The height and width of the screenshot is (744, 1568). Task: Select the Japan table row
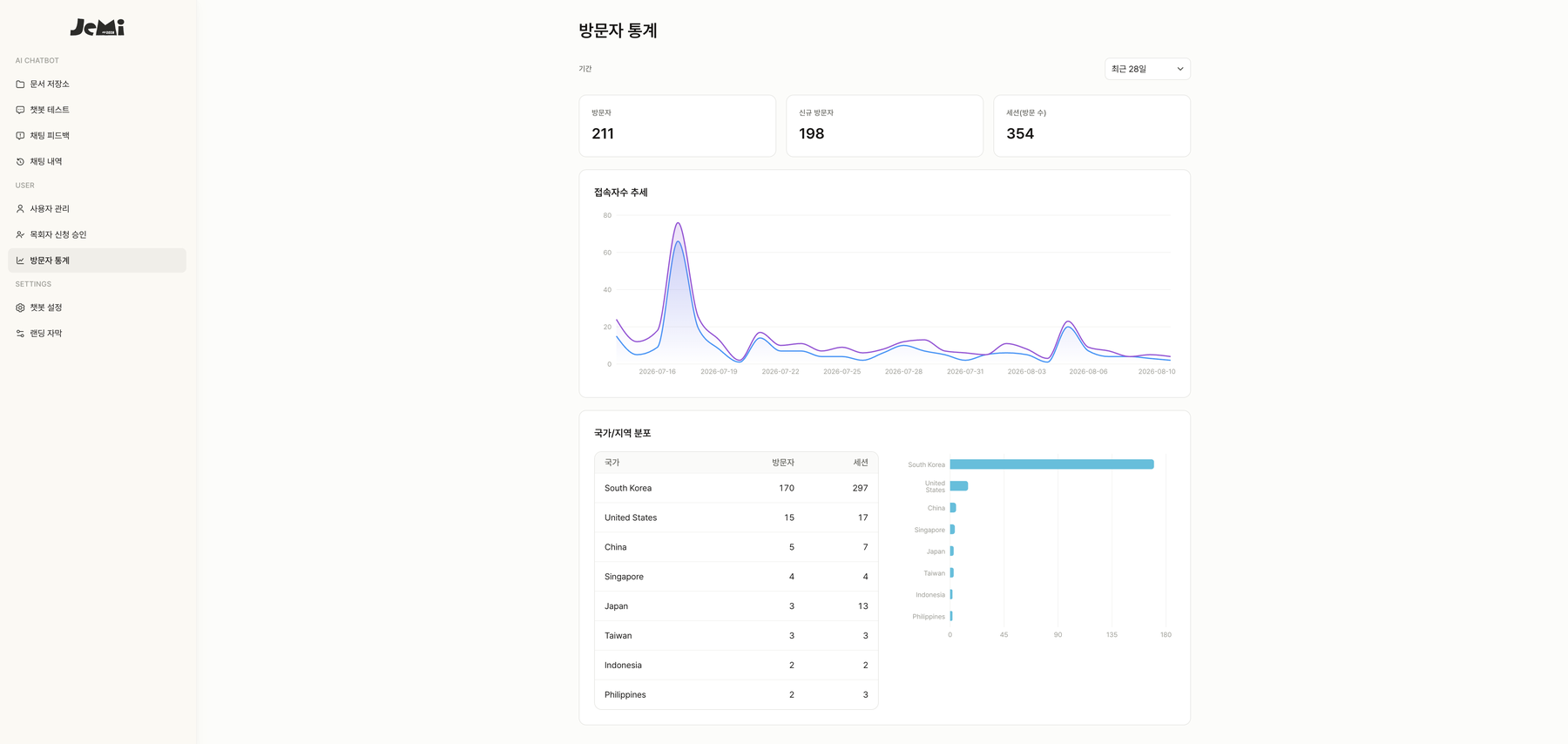click(x=736, y=606)
